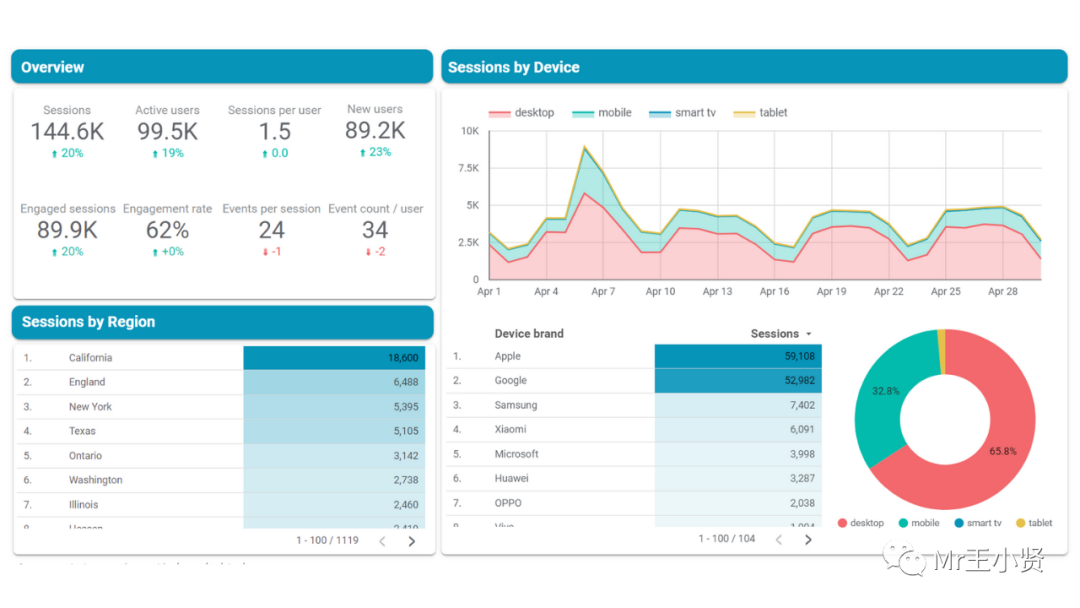Select the Samsung device brand row
This screenshot has height=608, width=1080.
click(634, 405)
